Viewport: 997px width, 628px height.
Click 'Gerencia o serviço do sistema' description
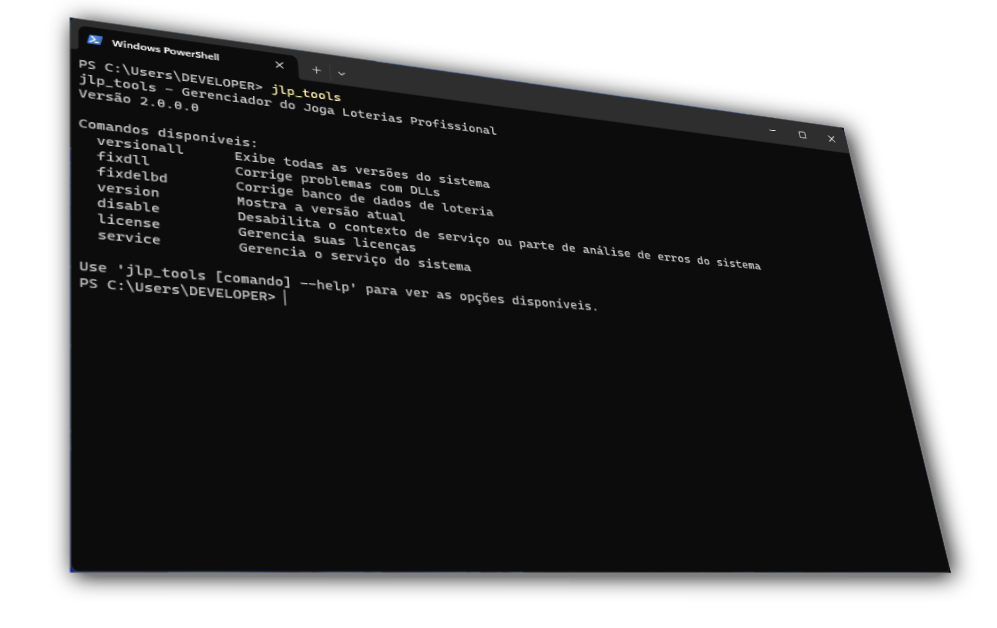[x=355, y=257]
